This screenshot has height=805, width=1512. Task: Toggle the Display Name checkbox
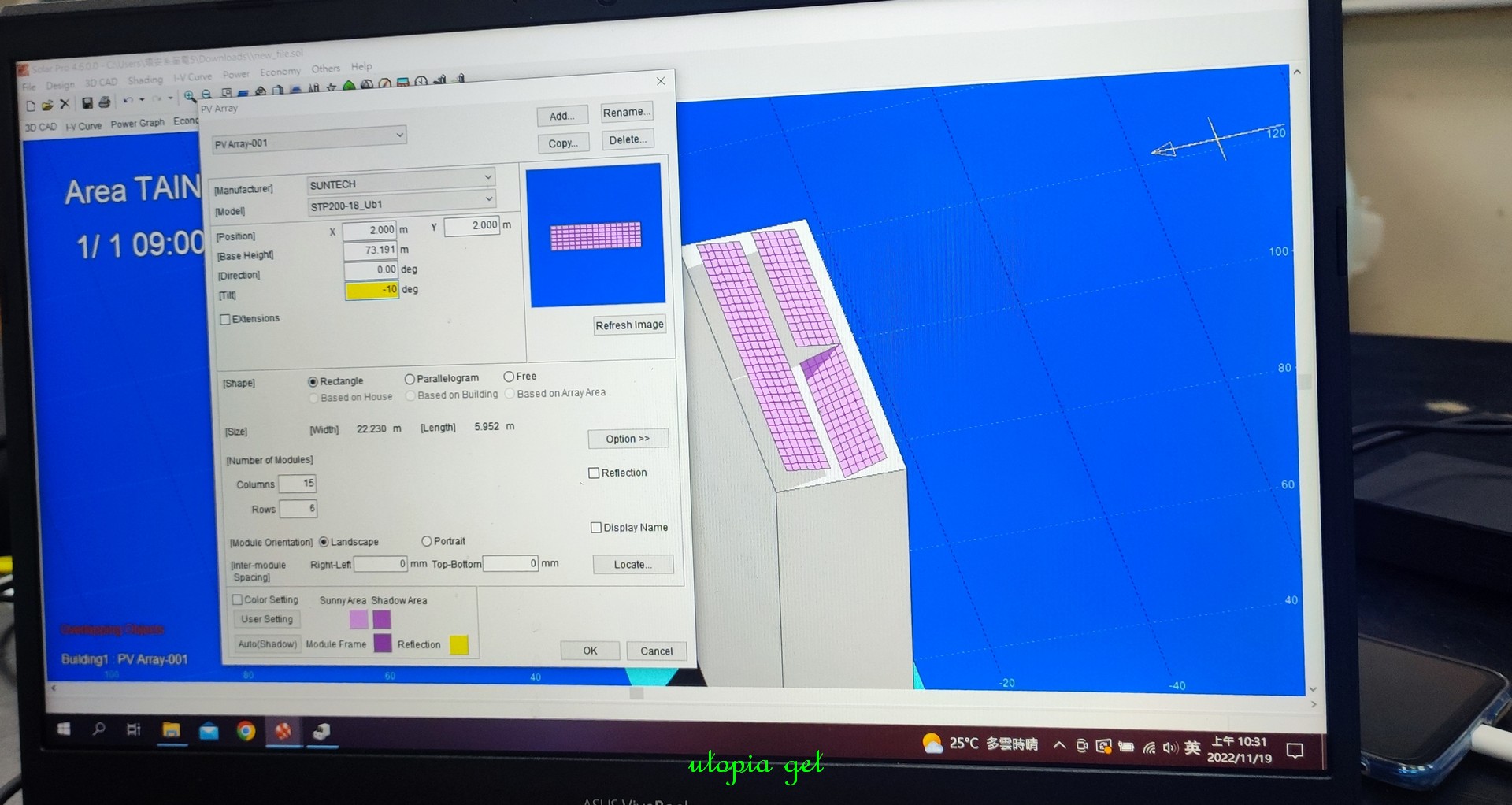pos(596,528)
